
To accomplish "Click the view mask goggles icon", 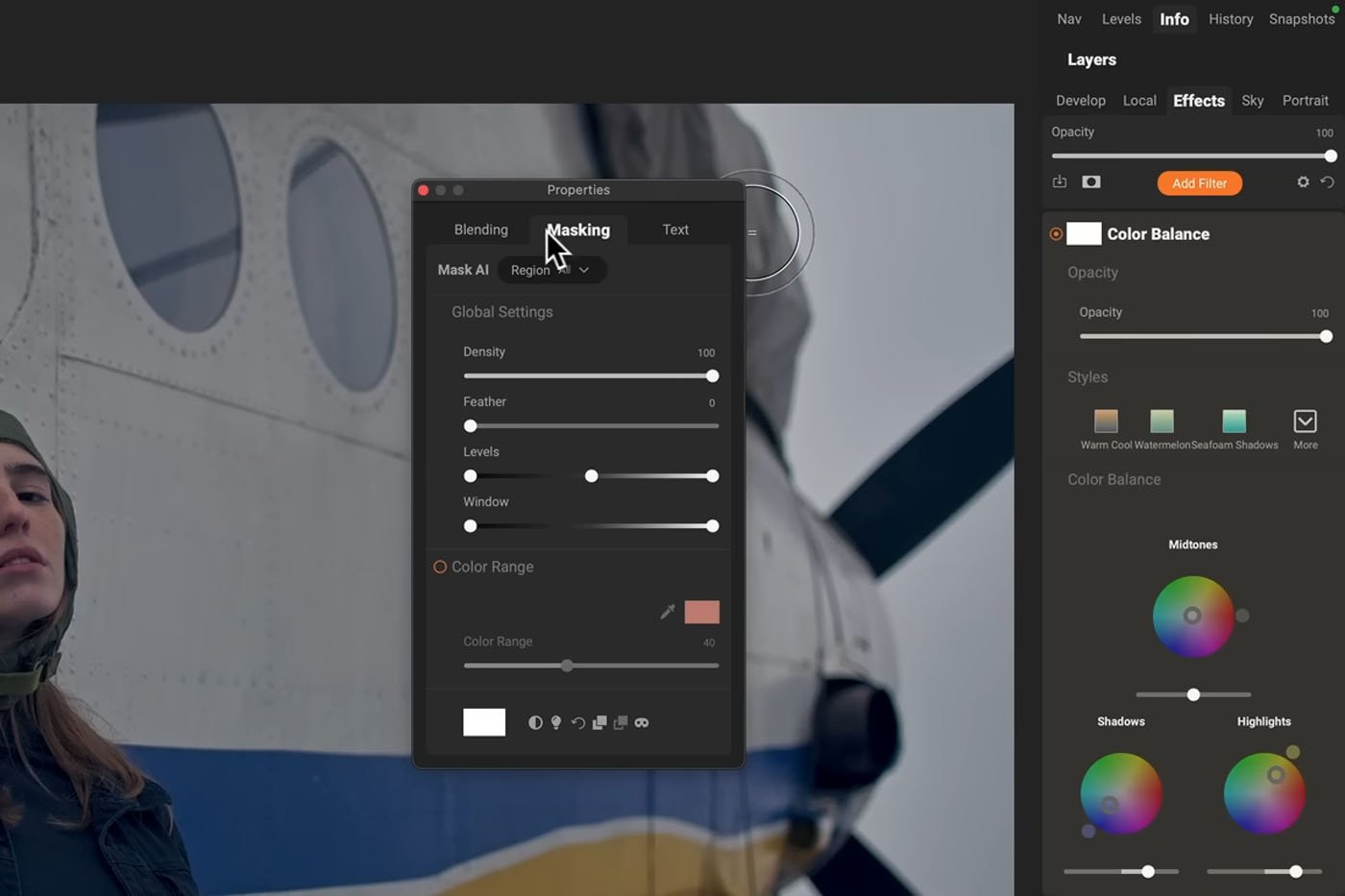I will [642, 722].
